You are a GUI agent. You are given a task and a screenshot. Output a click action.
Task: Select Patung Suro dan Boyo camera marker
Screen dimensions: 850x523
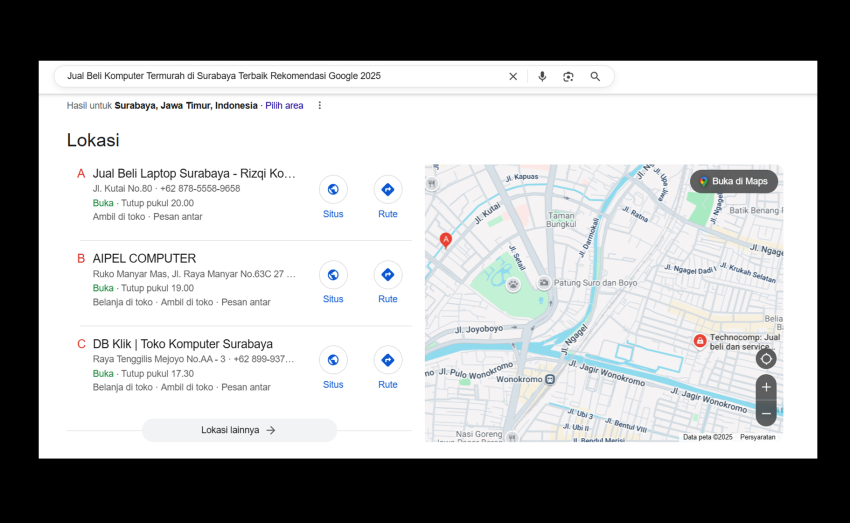click(x=544, y=282)
